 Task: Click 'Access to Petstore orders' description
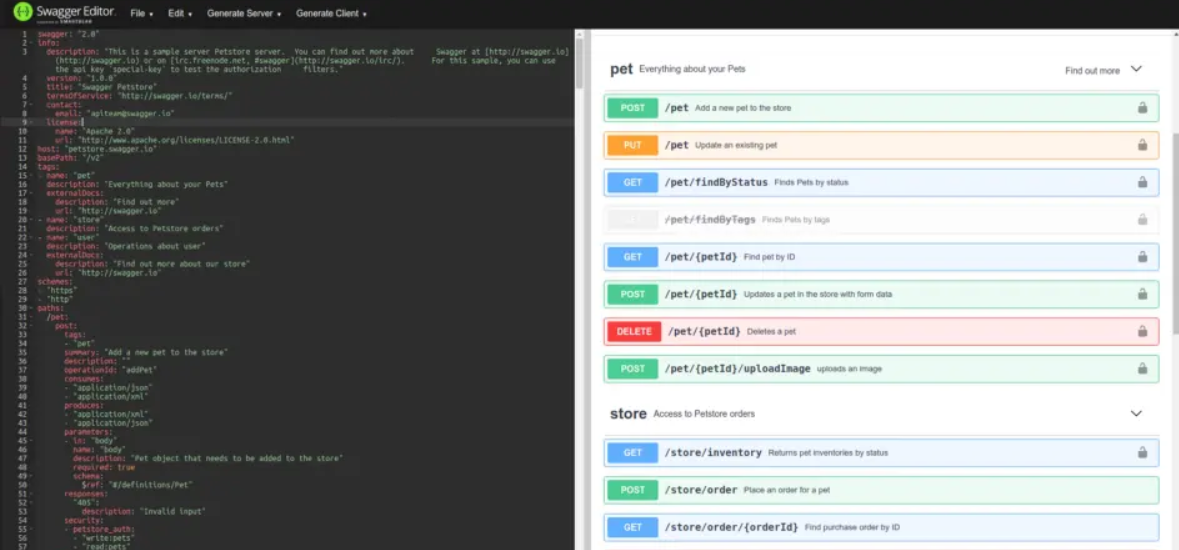[704, 414]
